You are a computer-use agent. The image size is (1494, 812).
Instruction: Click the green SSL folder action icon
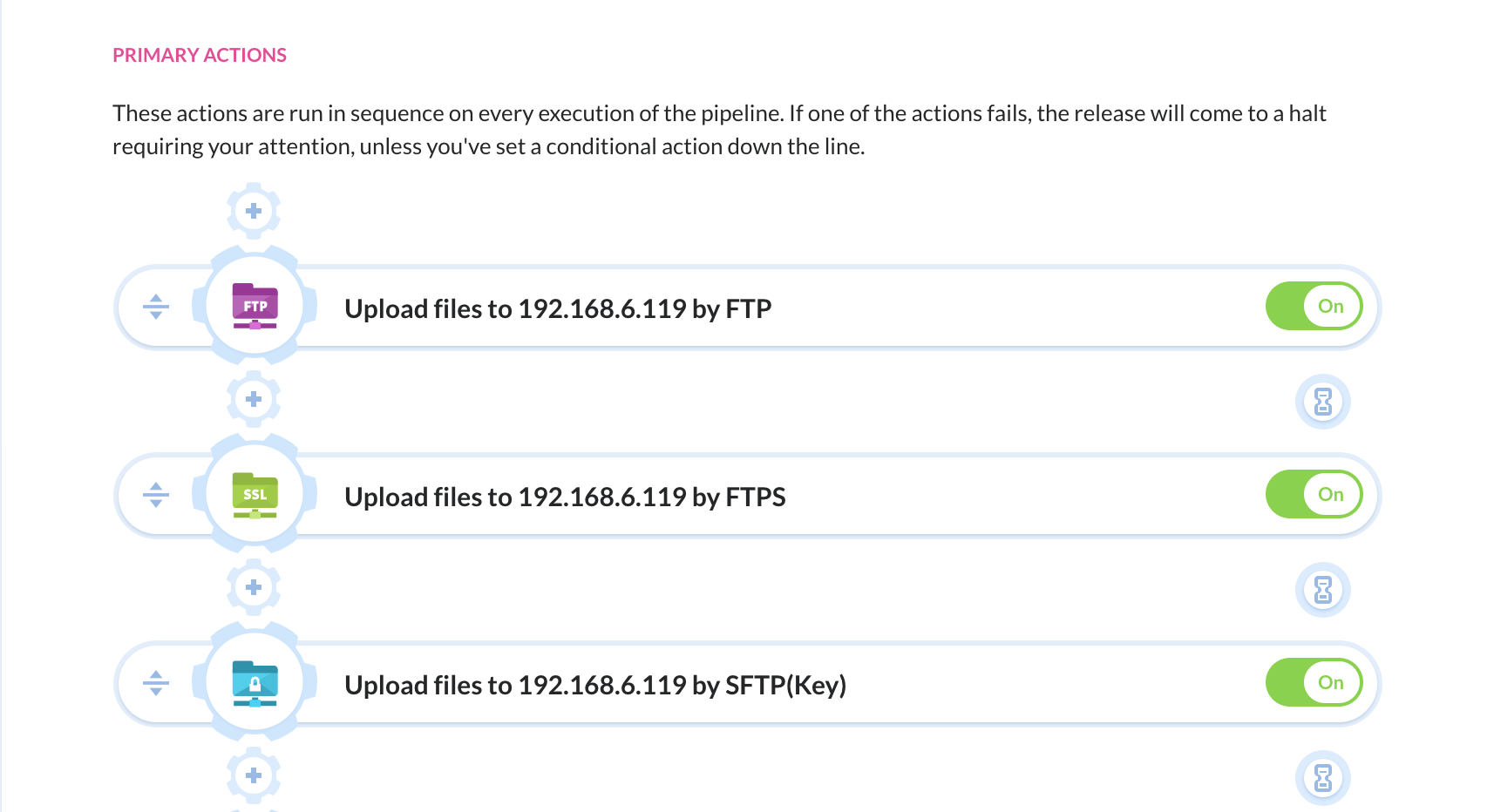255,494
